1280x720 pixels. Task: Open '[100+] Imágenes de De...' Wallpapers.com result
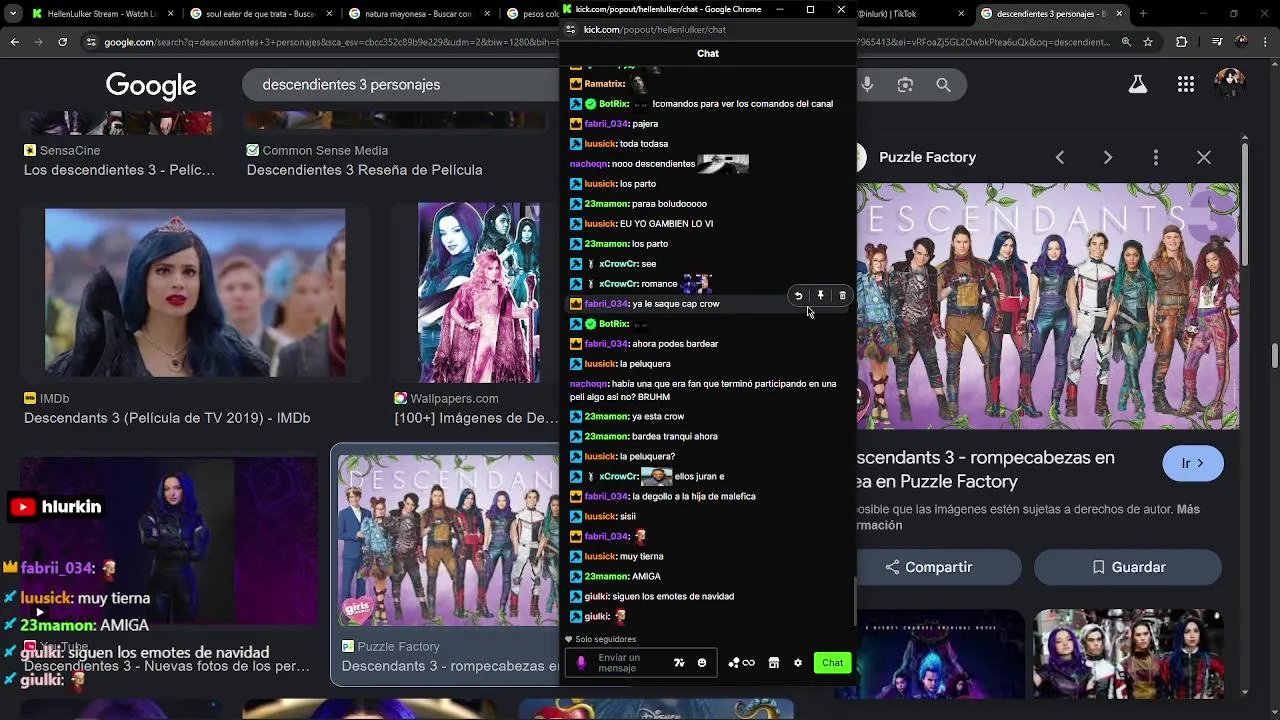pos(476,418)
